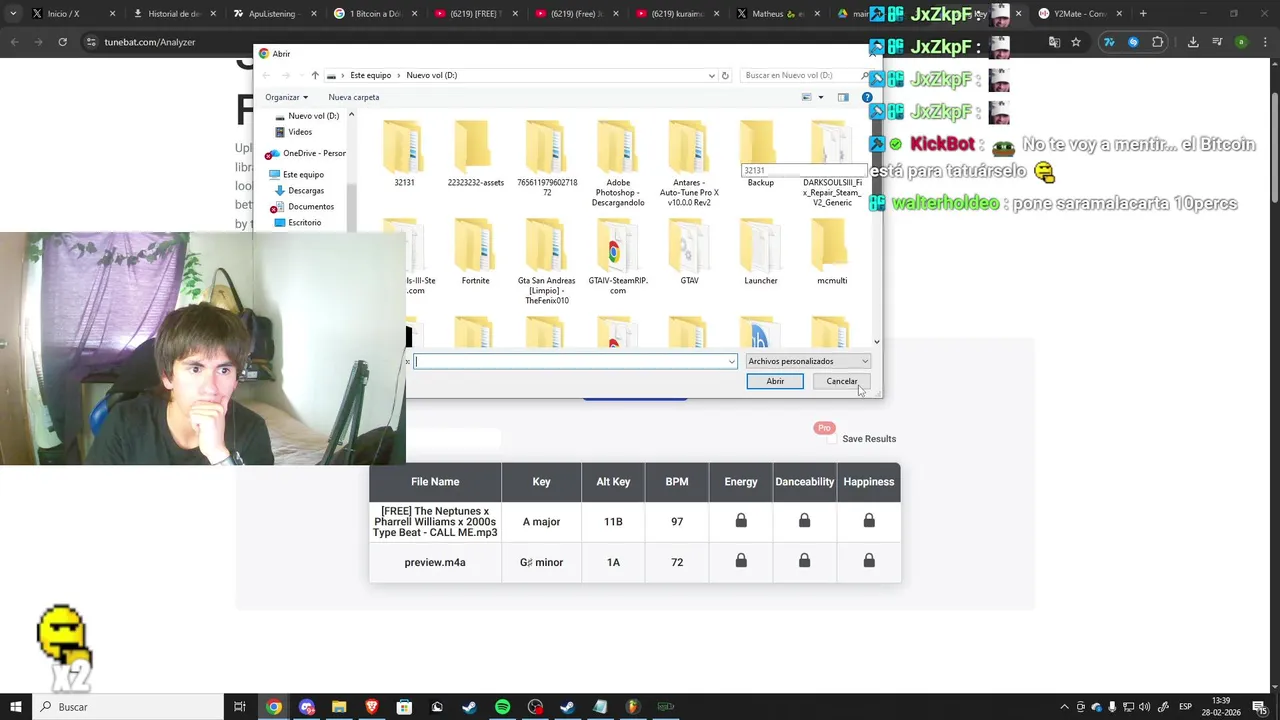The height and width of the screenshot is (720, 1280).
Task: Open the mcmulti folder
Action: [832, 252]
